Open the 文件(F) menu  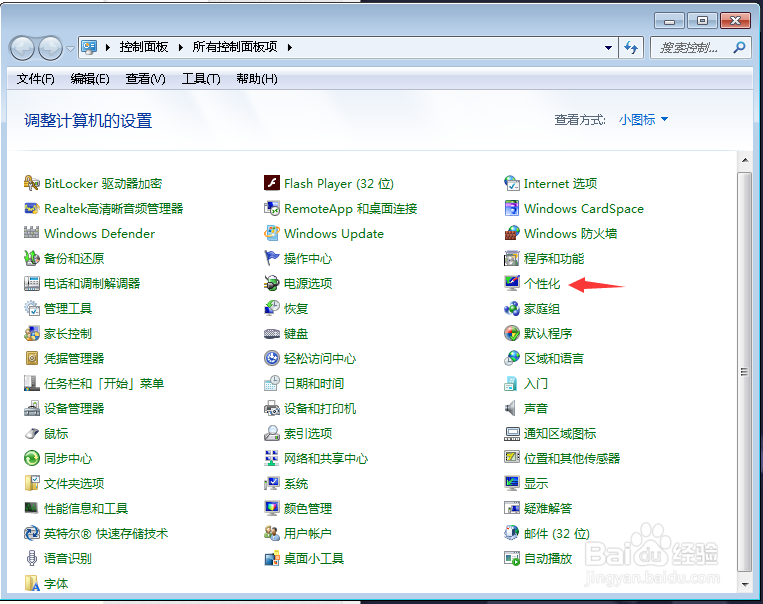click(x=36, y=79)
